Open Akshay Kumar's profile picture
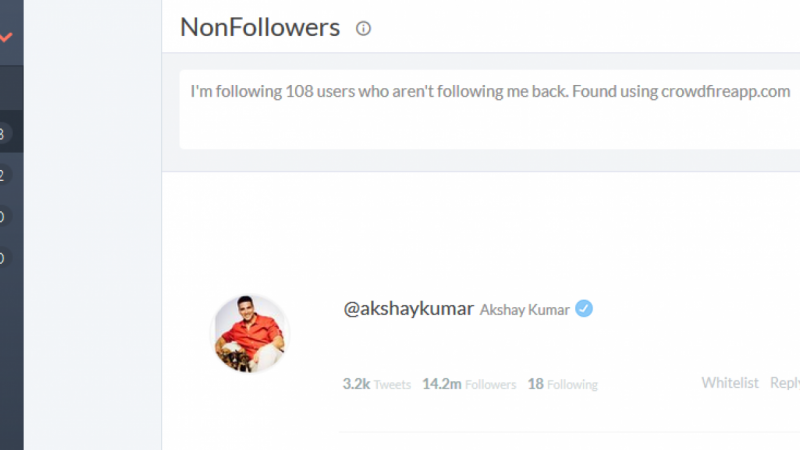The width and height of the screenshot is (800, 450). point(249,334)
